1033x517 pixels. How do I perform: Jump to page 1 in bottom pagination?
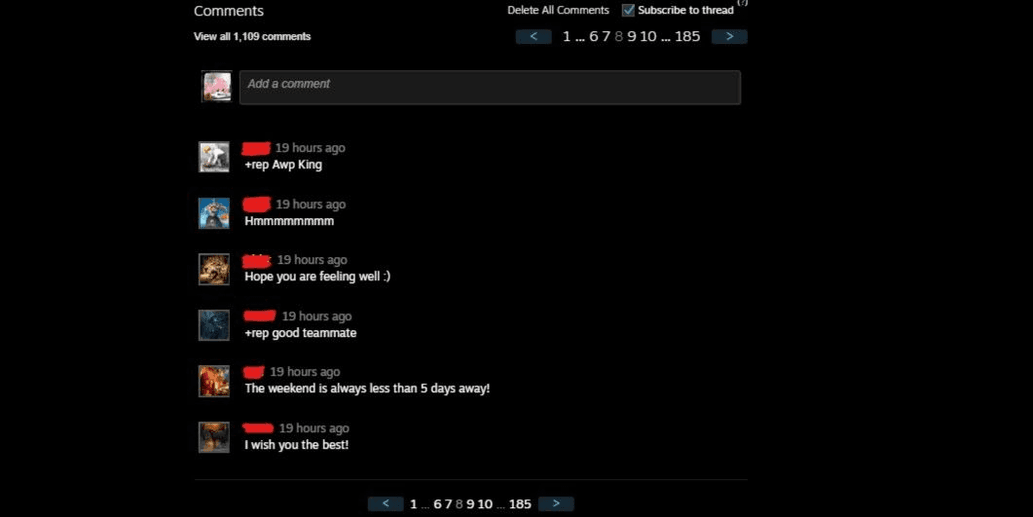pos(414,504)
